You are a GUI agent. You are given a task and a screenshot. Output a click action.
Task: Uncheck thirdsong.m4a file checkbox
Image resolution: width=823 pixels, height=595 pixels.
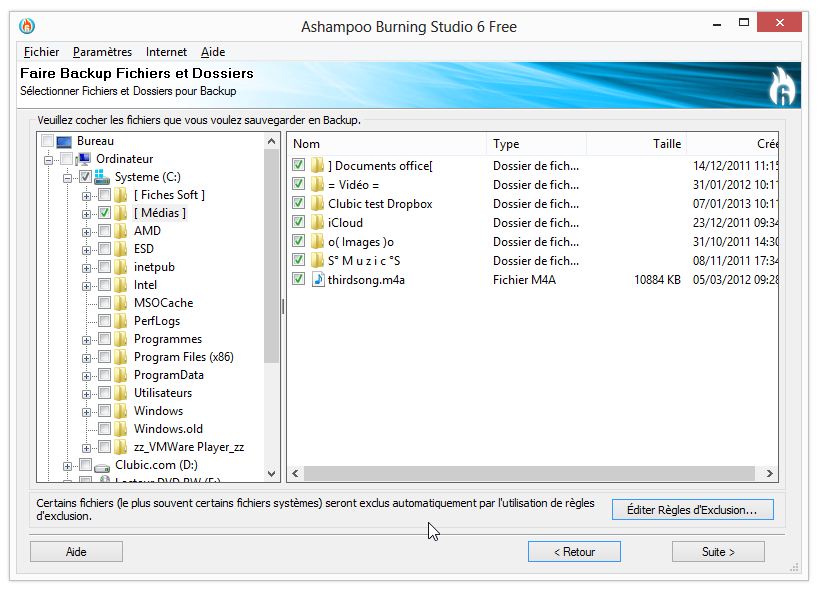[299, 279]
